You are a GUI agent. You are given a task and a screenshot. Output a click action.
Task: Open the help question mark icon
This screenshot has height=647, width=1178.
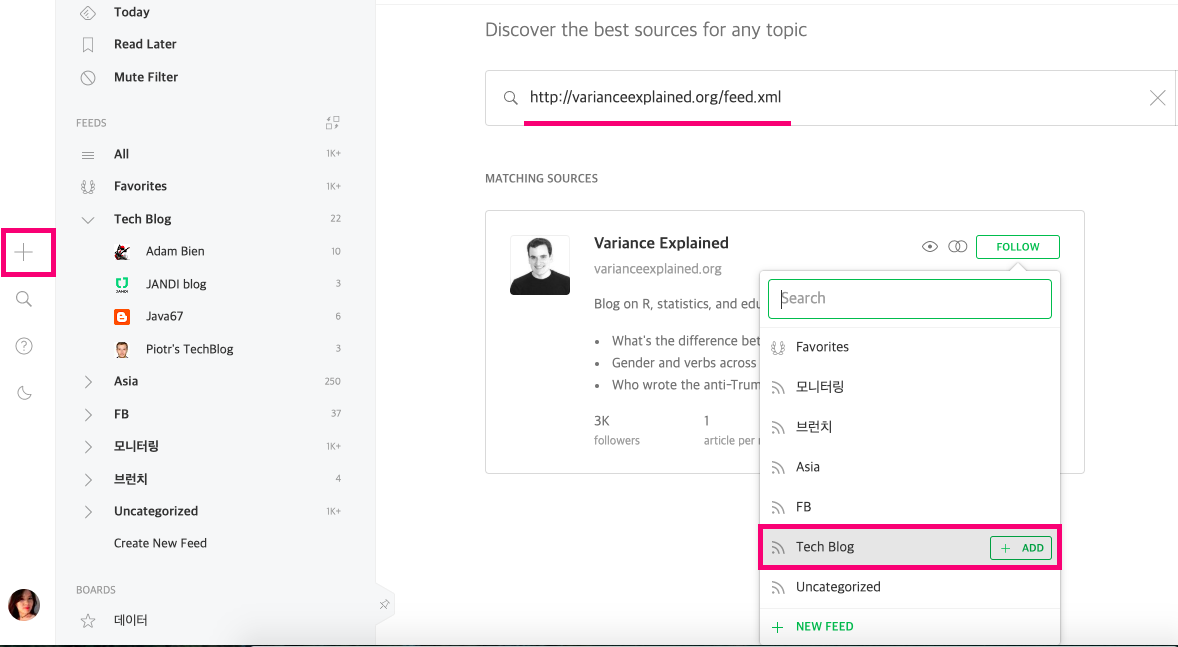click(x=25, y=346)
